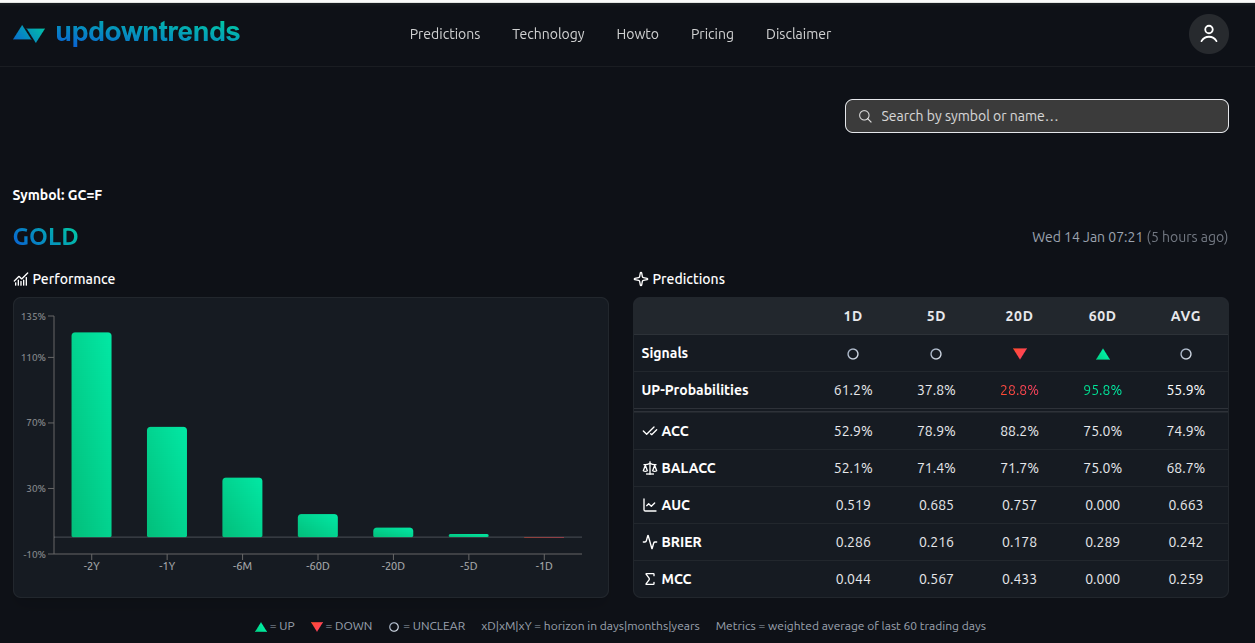Click the 135% y-axis label
Image resolution: width=1255 pixels, height=643 pixels.
(x=34, y=316)
